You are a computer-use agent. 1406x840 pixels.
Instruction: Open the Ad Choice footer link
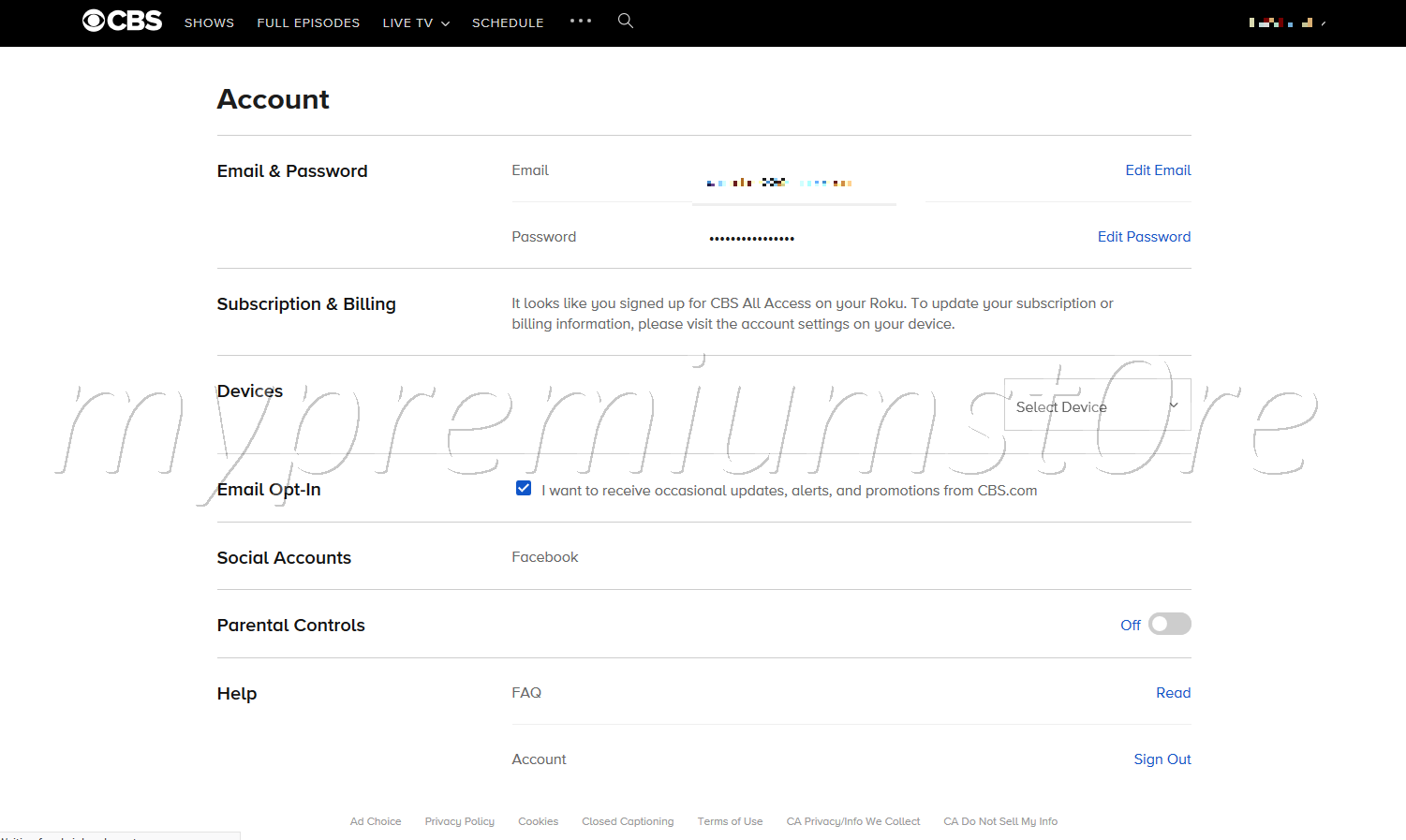(376, 821)
